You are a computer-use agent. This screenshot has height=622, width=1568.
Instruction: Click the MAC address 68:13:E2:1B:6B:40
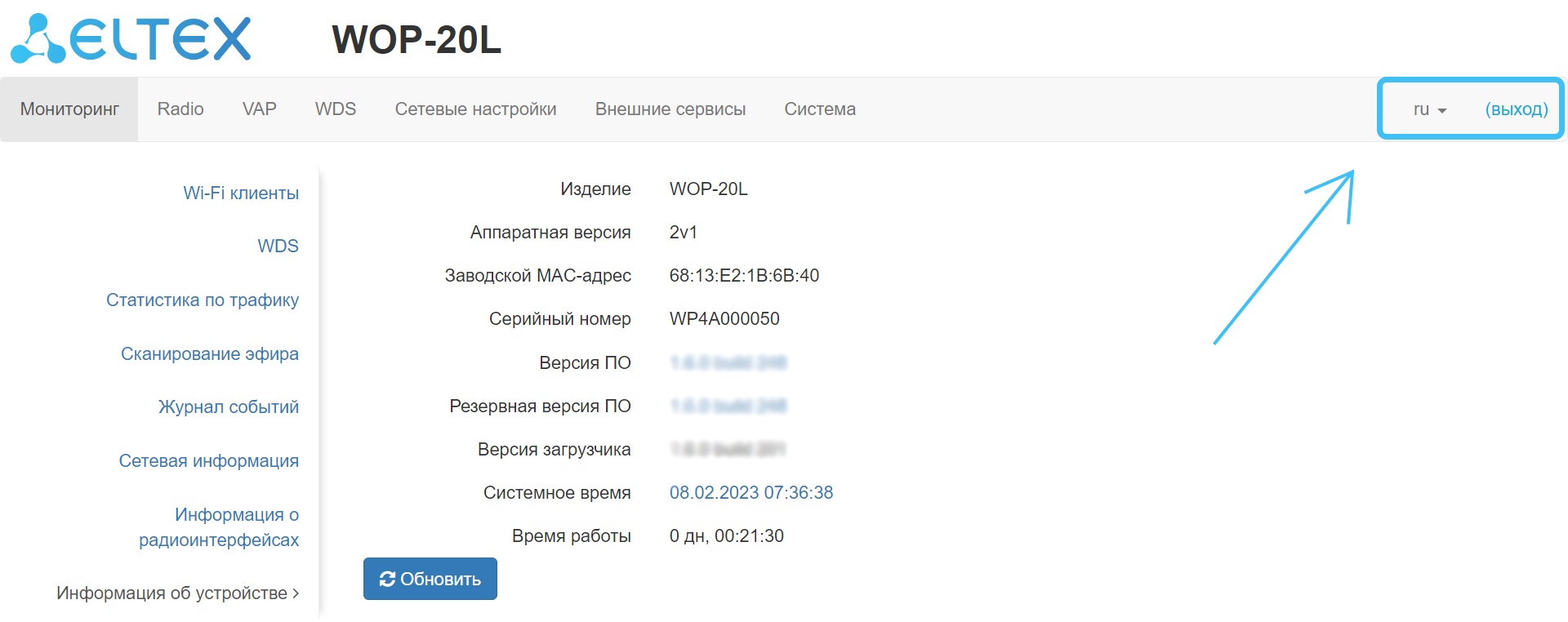[x=744, y=276]
